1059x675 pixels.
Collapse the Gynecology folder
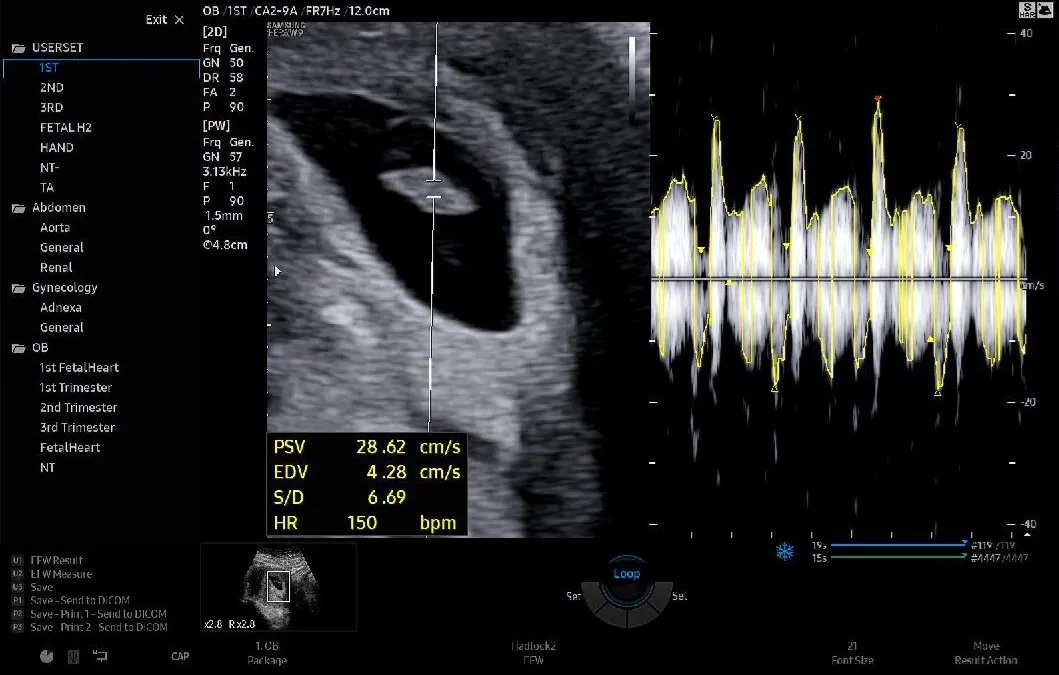[18, 288]
